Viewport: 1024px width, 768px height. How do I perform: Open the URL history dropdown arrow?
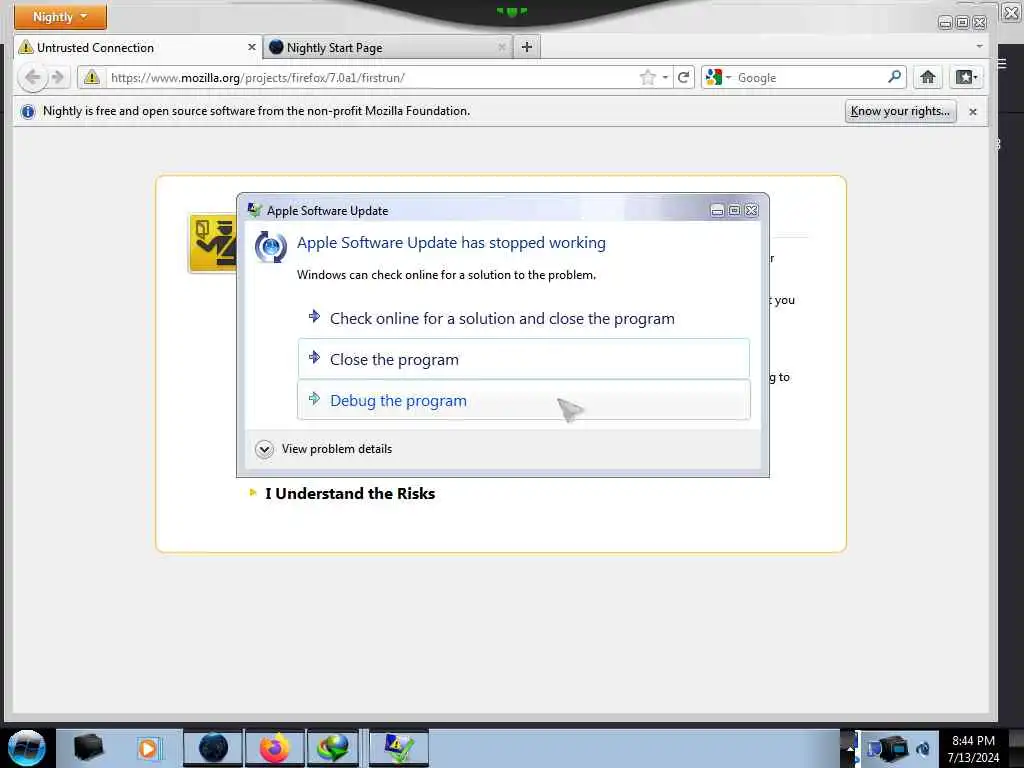[665, 78]
